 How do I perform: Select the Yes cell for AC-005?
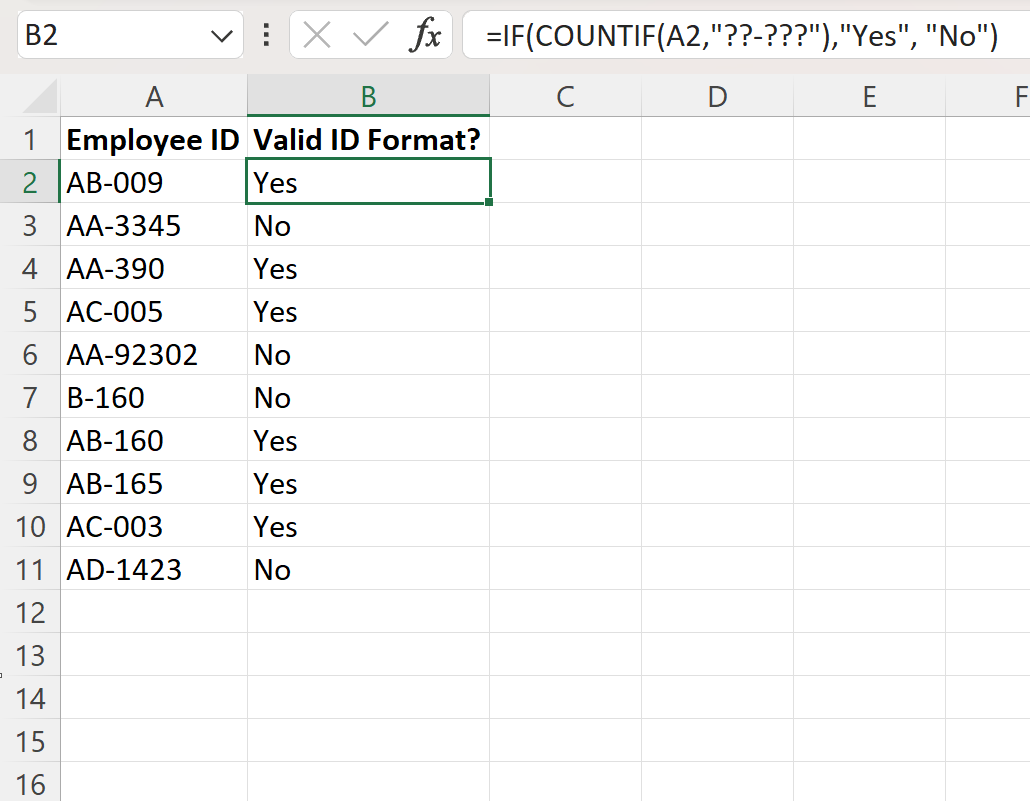(x=369, y=311)
